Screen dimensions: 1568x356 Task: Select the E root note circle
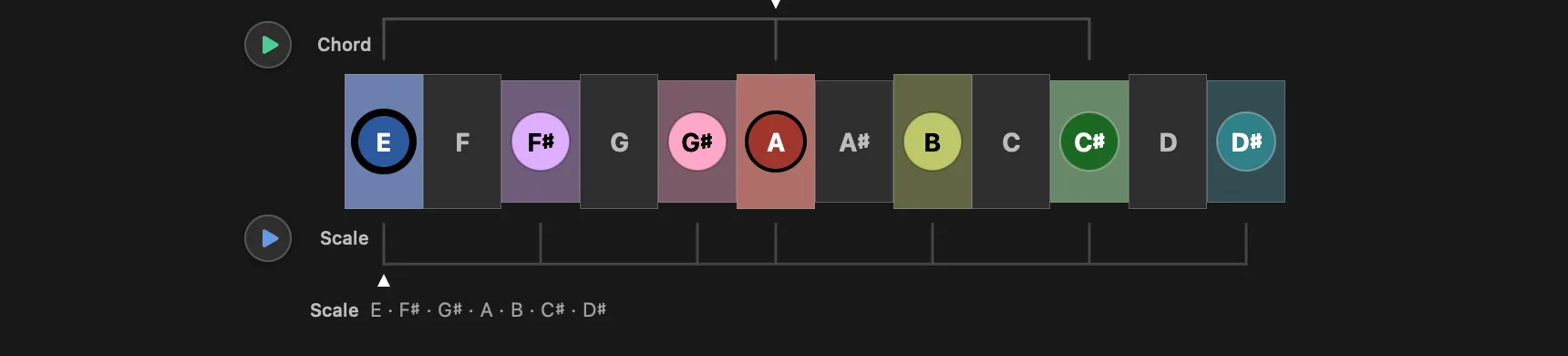click(384, 141)
